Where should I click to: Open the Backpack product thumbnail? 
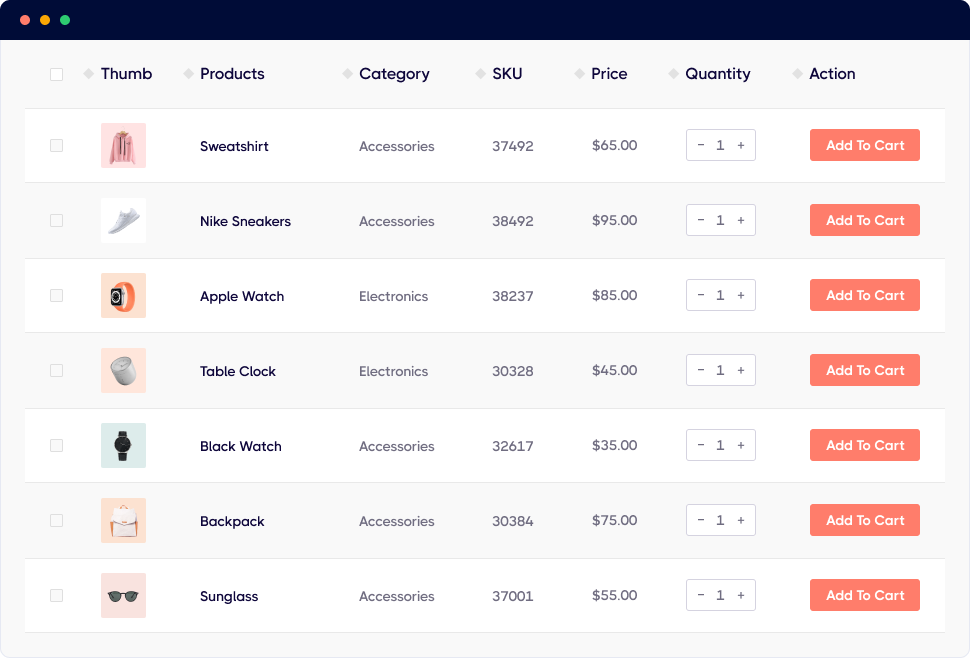123,521
